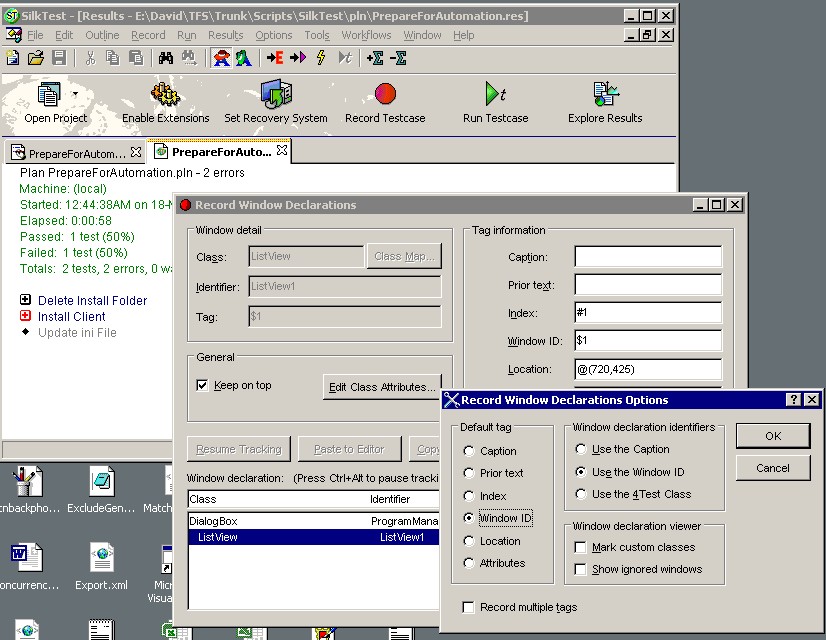Open the Open Project dropdown arrow
The image size is (826, 640).
point(75,94)
